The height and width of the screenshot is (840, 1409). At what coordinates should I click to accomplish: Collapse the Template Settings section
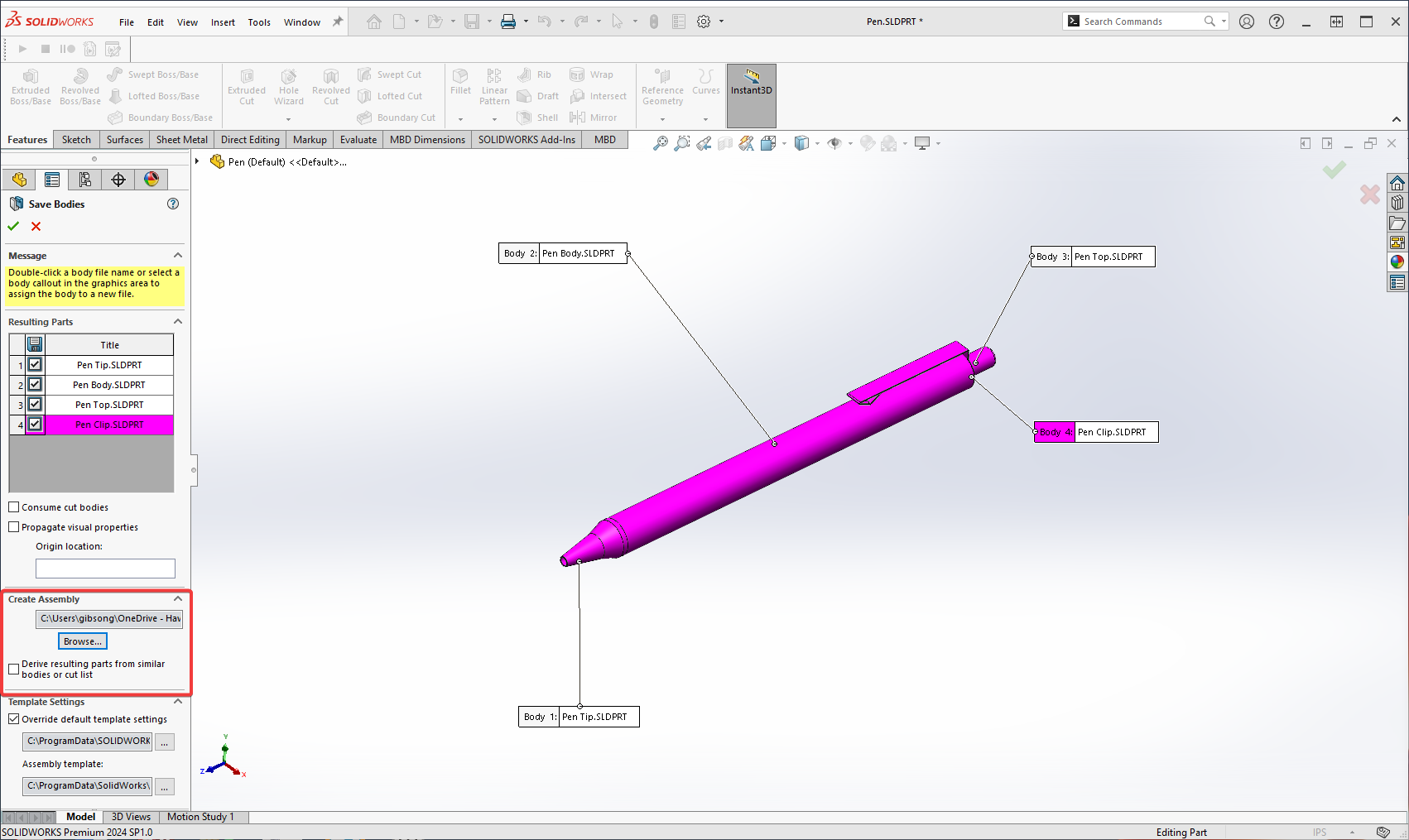pos(177,701)
